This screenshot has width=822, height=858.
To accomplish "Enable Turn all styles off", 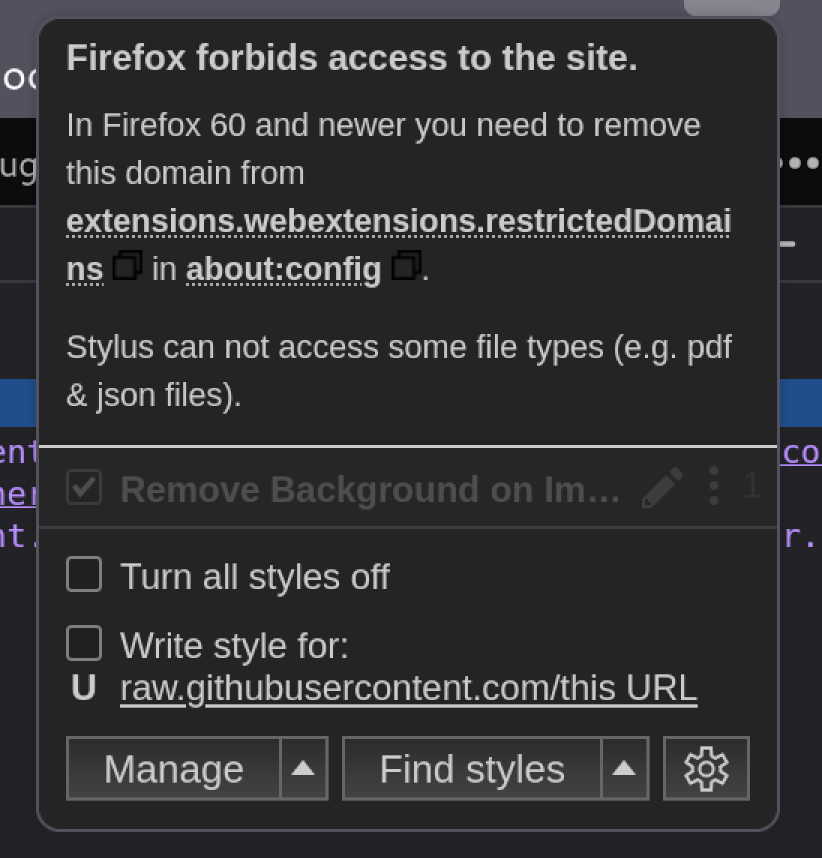I will [84, 574].
